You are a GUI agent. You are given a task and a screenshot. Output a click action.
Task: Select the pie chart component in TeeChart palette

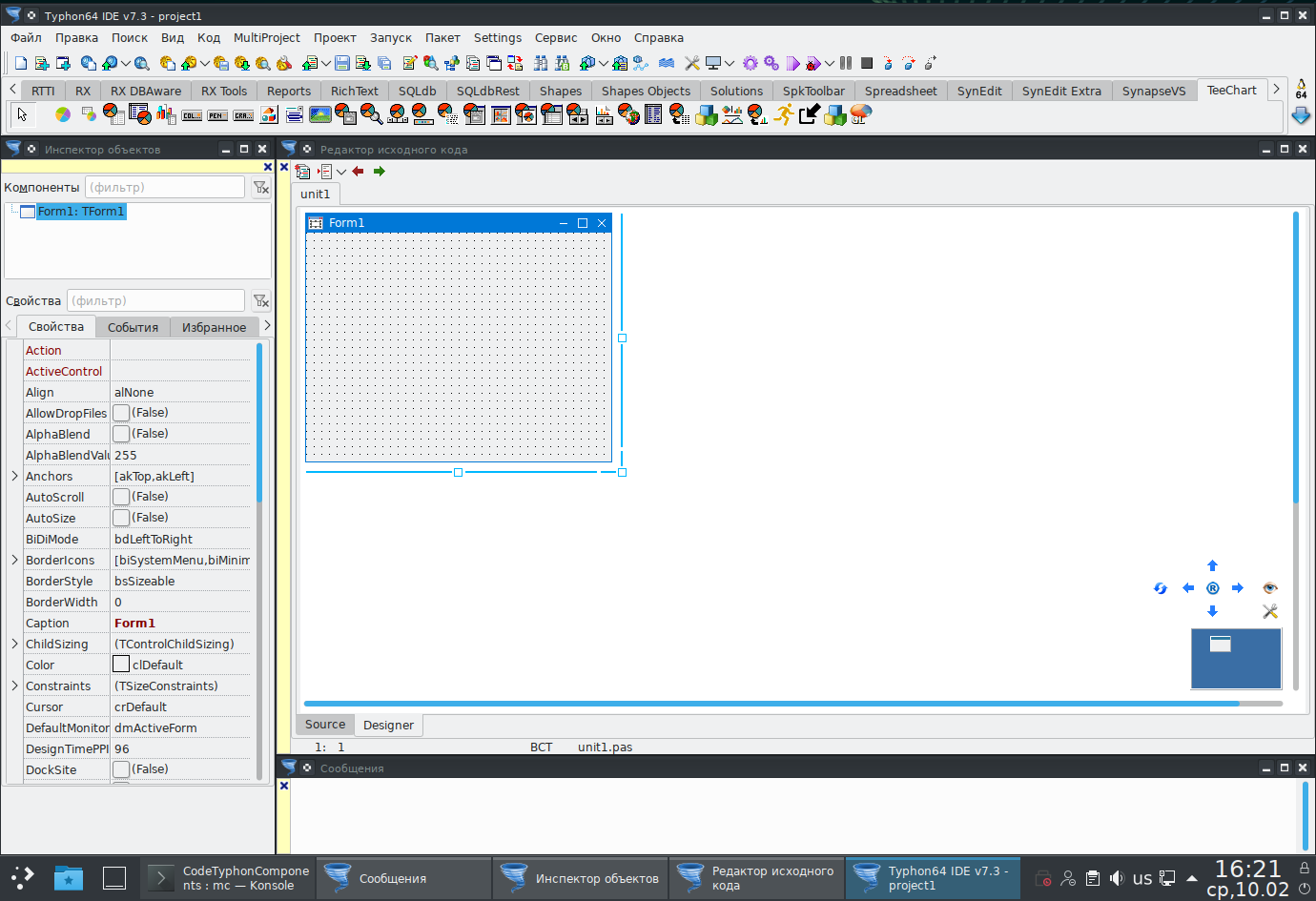[63, 114]
